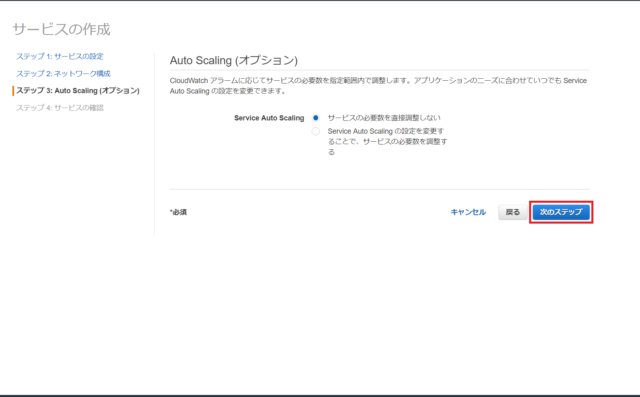Proceed with the 次のステップ button
The image size is (640, 397).
click(561, 212)
